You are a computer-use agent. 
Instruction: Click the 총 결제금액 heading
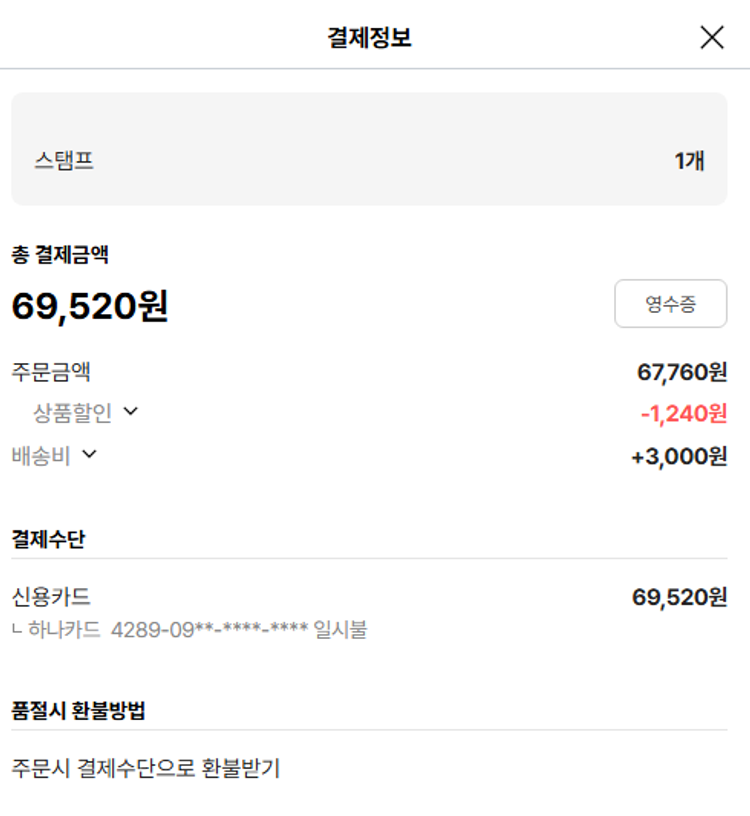pos(60,255)
